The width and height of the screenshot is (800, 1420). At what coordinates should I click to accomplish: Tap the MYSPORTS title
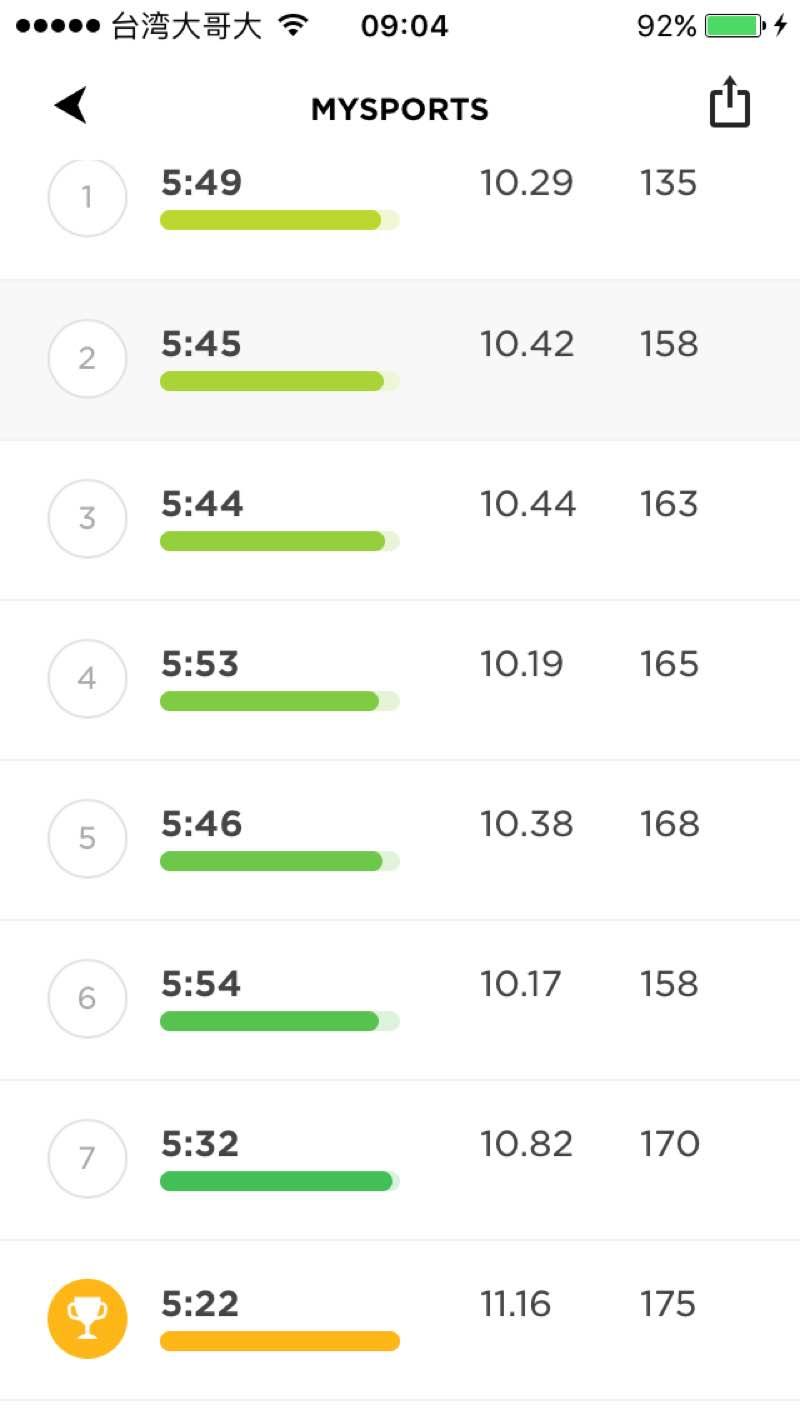[x=399, y=109]
